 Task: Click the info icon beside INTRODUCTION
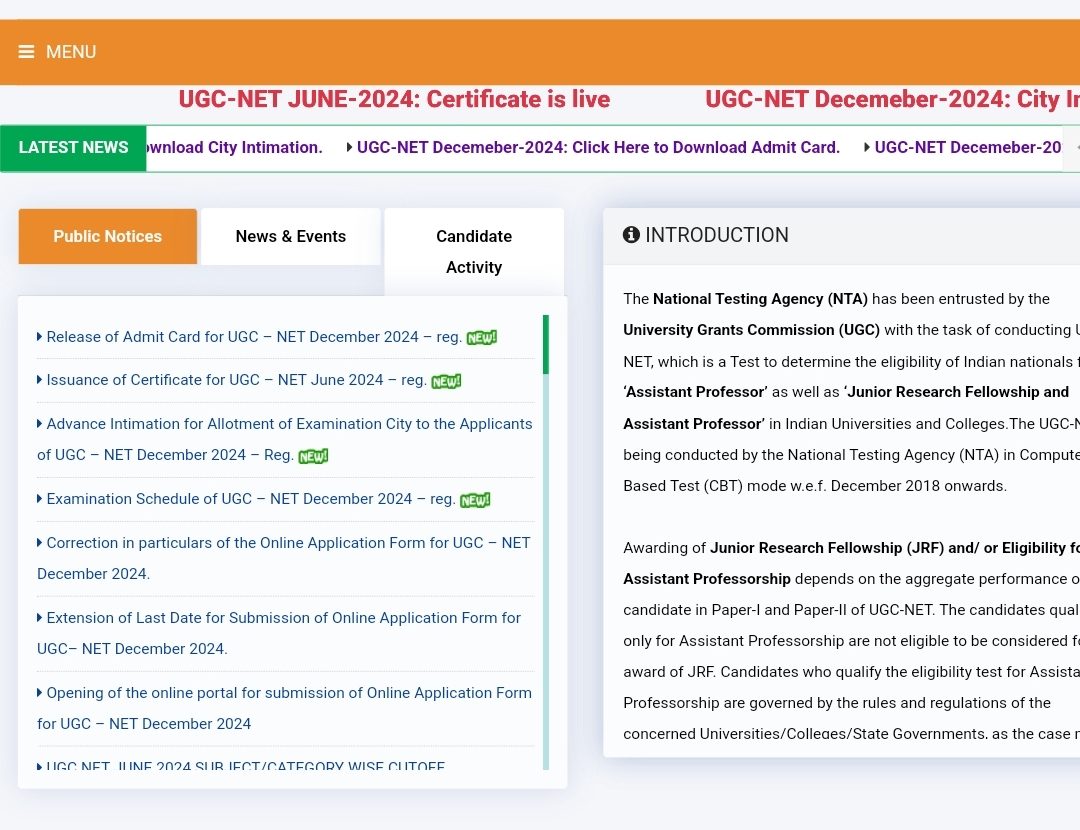pos(631,235)
